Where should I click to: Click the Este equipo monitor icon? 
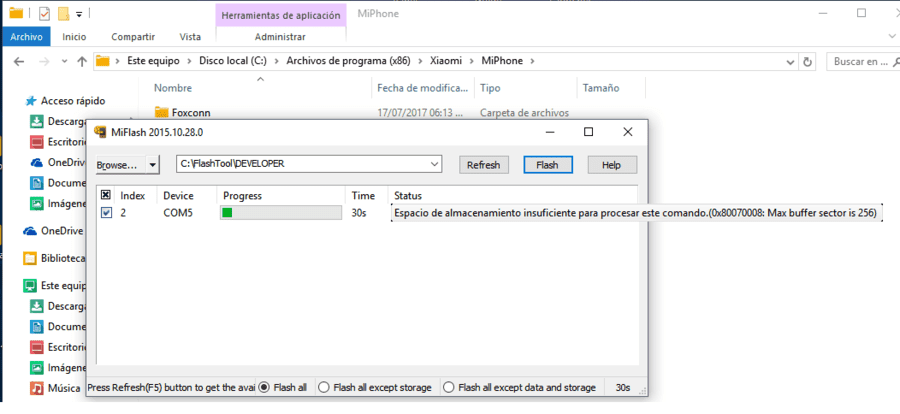30,285
